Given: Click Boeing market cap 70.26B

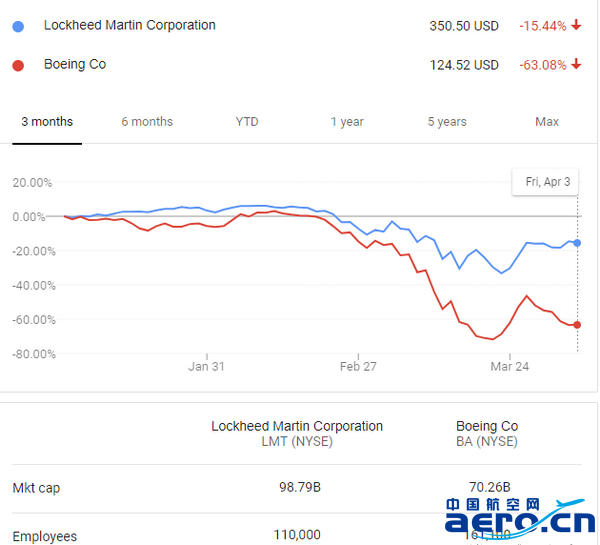Looking at the screenshot, I should [489, 487].
